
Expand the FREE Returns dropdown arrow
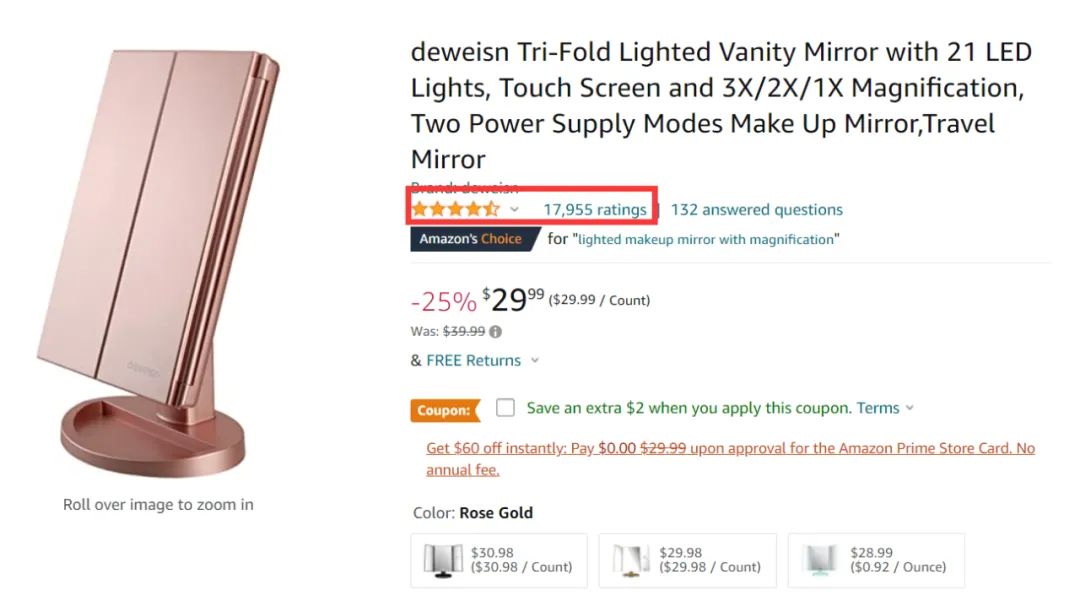[x=534, y=361]
